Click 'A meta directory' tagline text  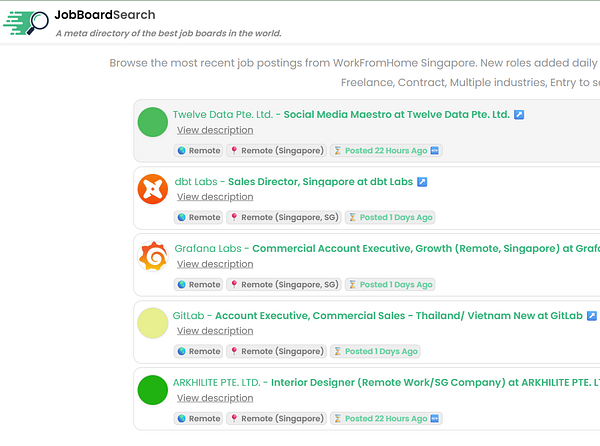pos(169,33)
